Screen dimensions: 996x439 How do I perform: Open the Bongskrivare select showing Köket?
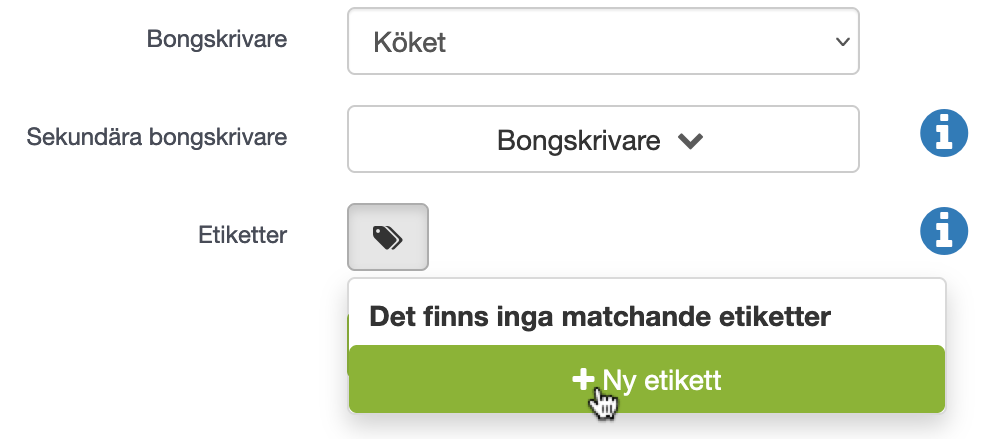(x=603, y=41)
